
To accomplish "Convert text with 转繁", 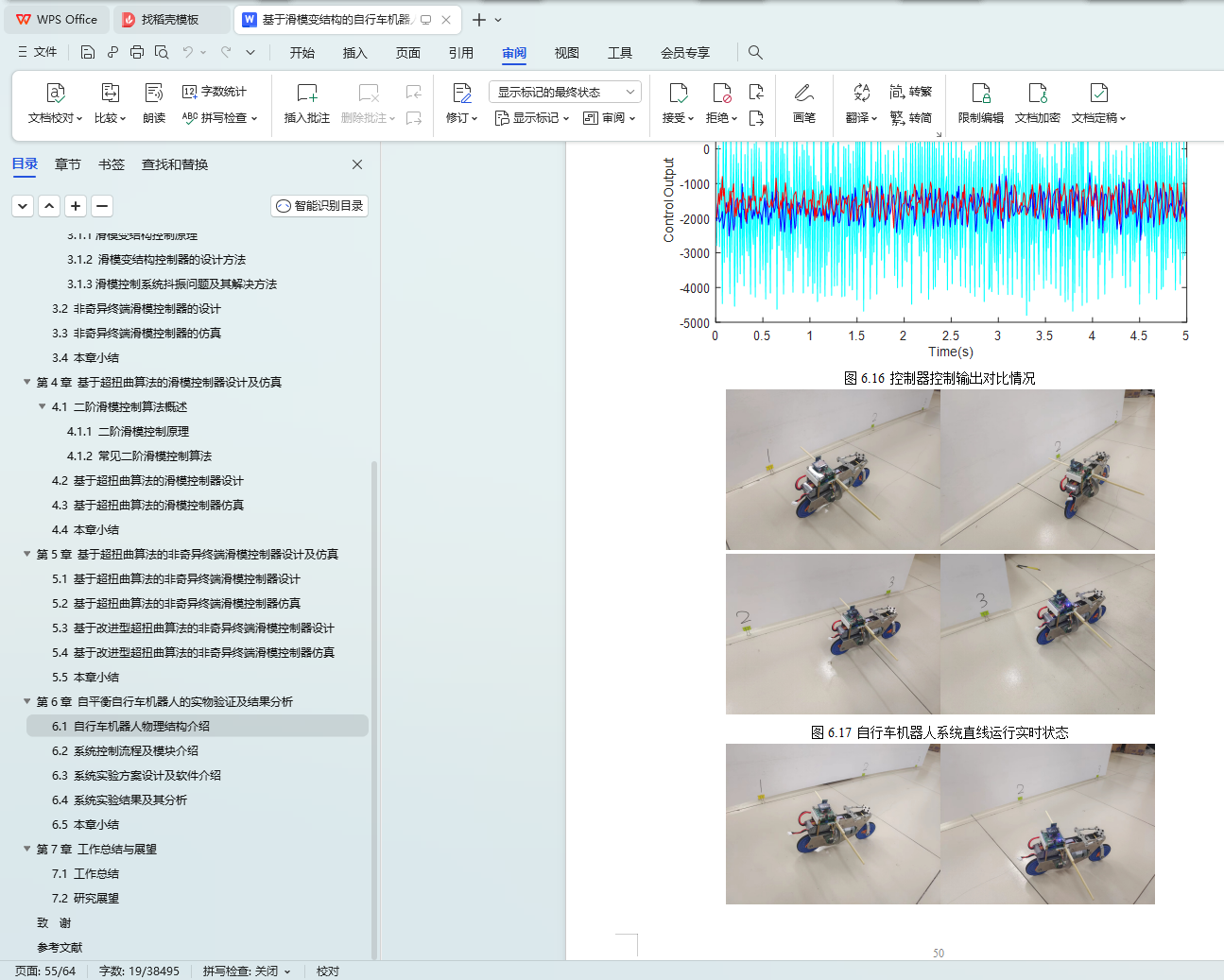I will point(911,92).
